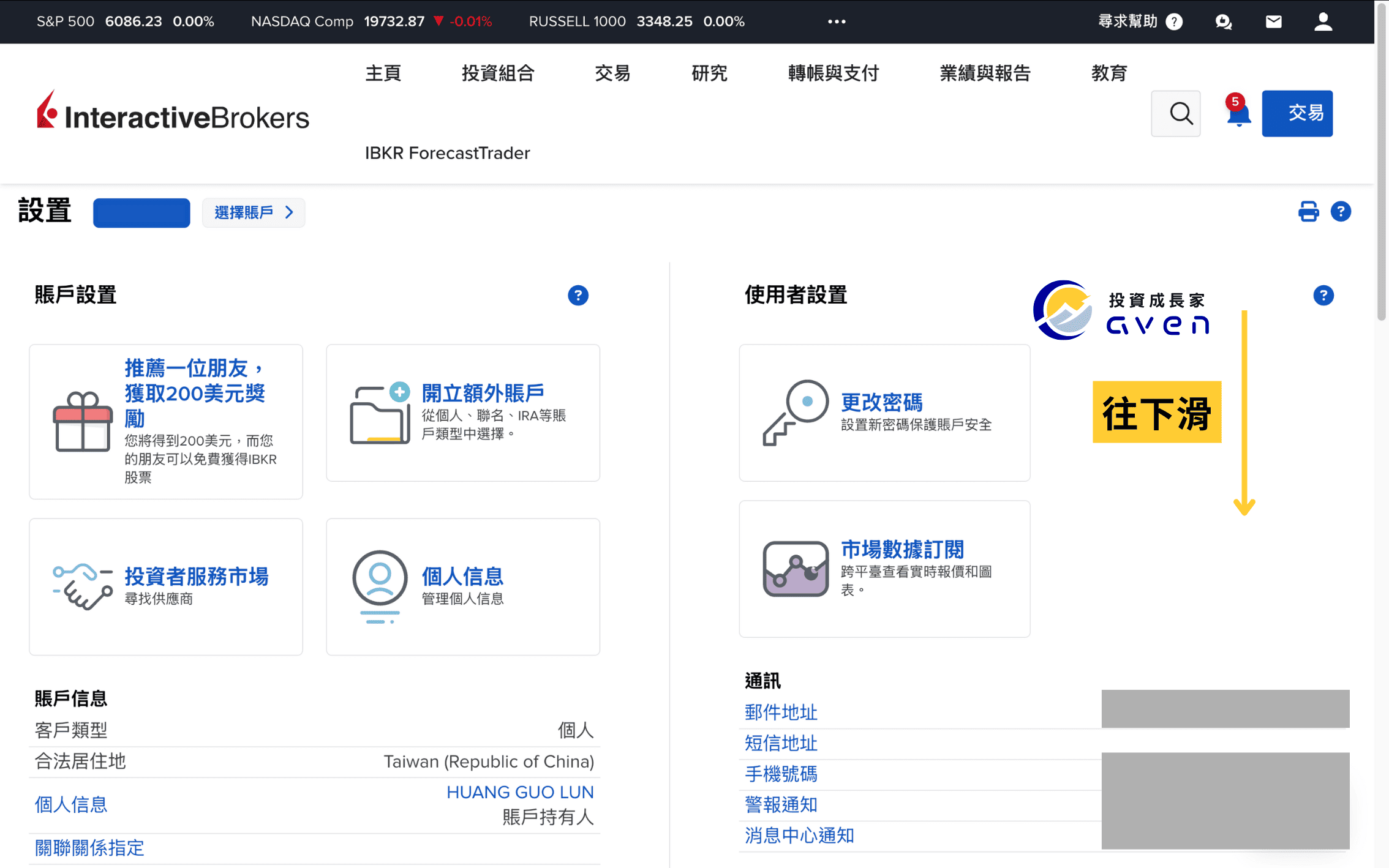Open the 轉帳與支付 menu
Viewport: 1389px width, 868px height.
833,73
